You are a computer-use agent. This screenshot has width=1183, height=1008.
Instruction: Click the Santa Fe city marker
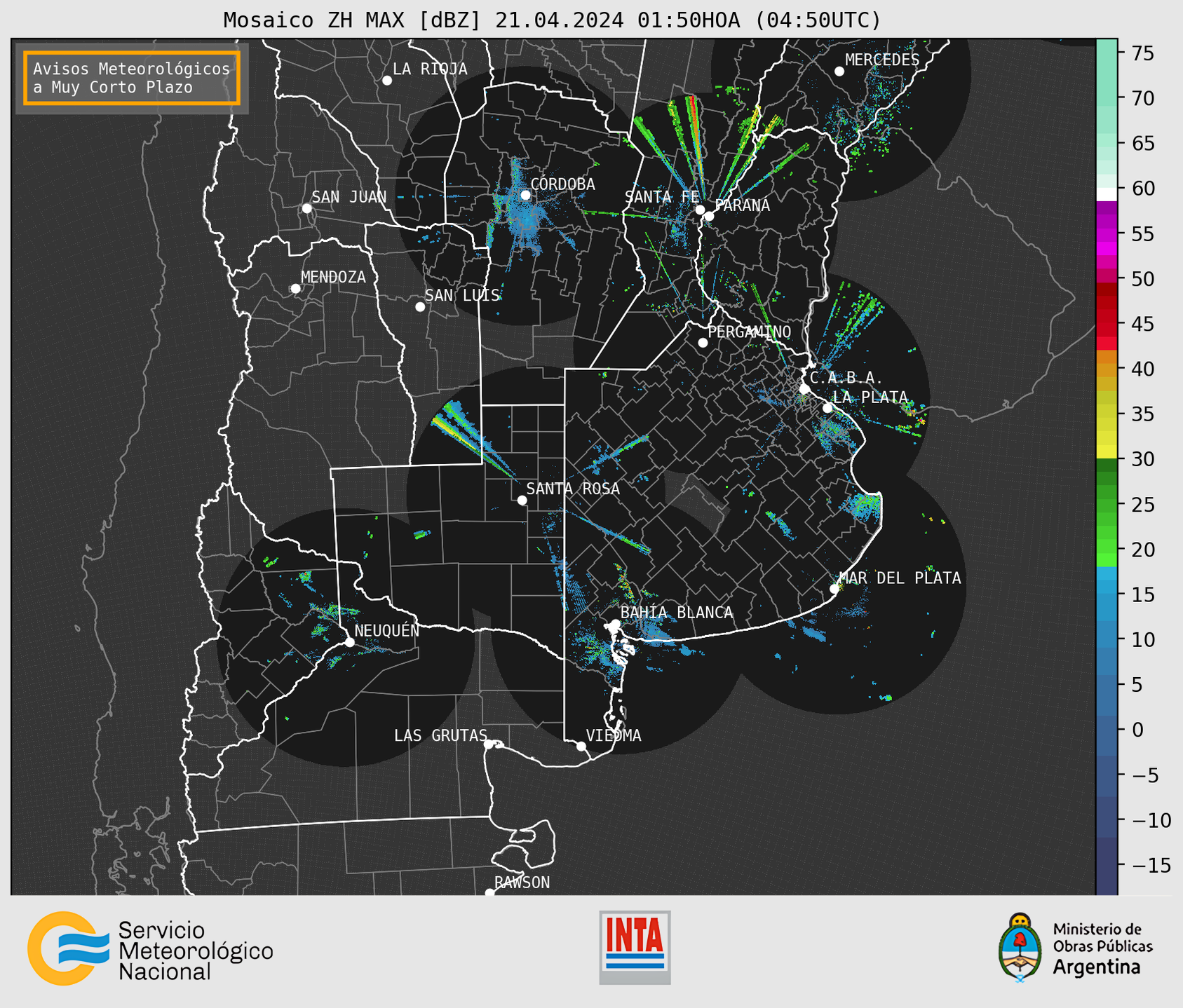point(700,210)
